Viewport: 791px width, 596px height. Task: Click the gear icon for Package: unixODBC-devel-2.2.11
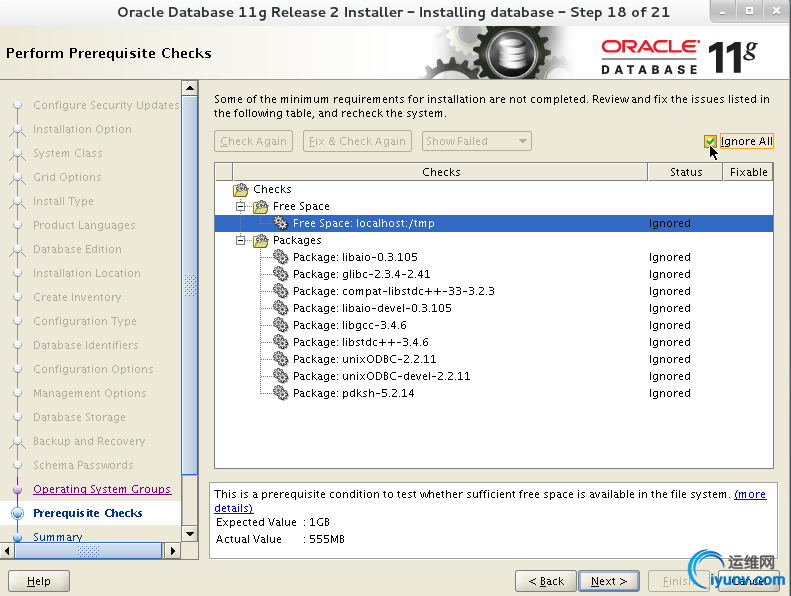click(280, 376)
